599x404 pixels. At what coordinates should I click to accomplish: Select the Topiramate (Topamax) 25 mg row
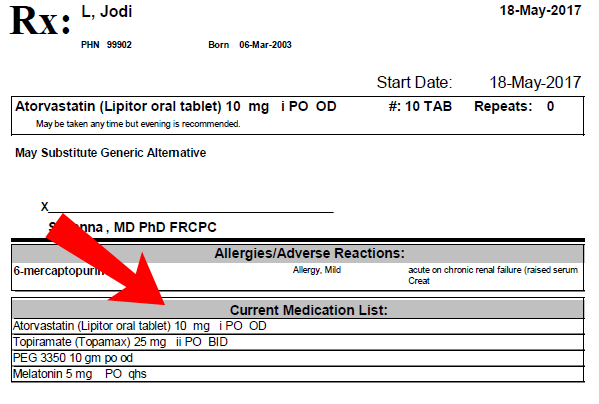[x=298, y=342]
